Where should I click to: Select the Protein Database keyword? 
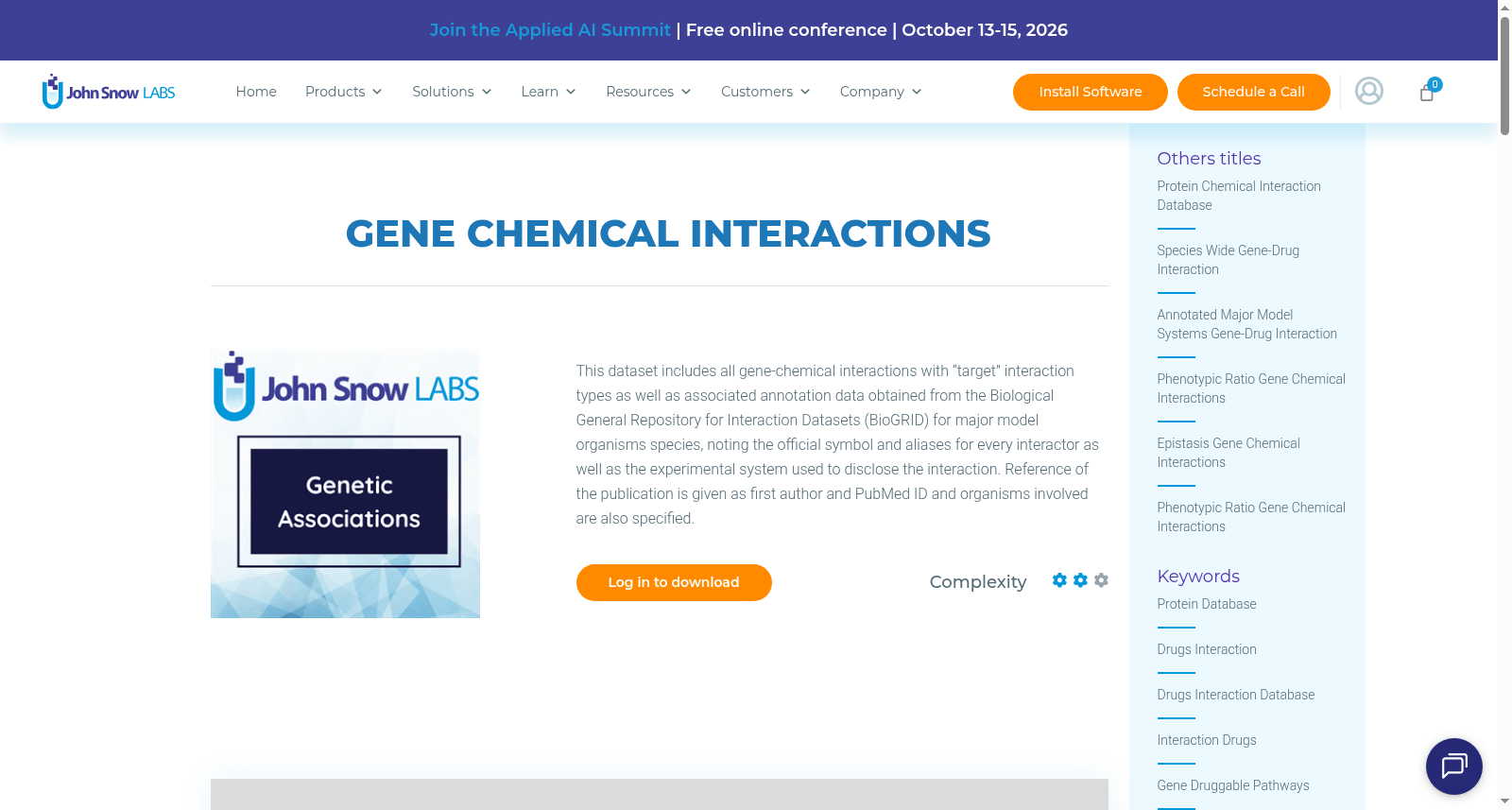pyautogui.click(x=1207, y=604)
